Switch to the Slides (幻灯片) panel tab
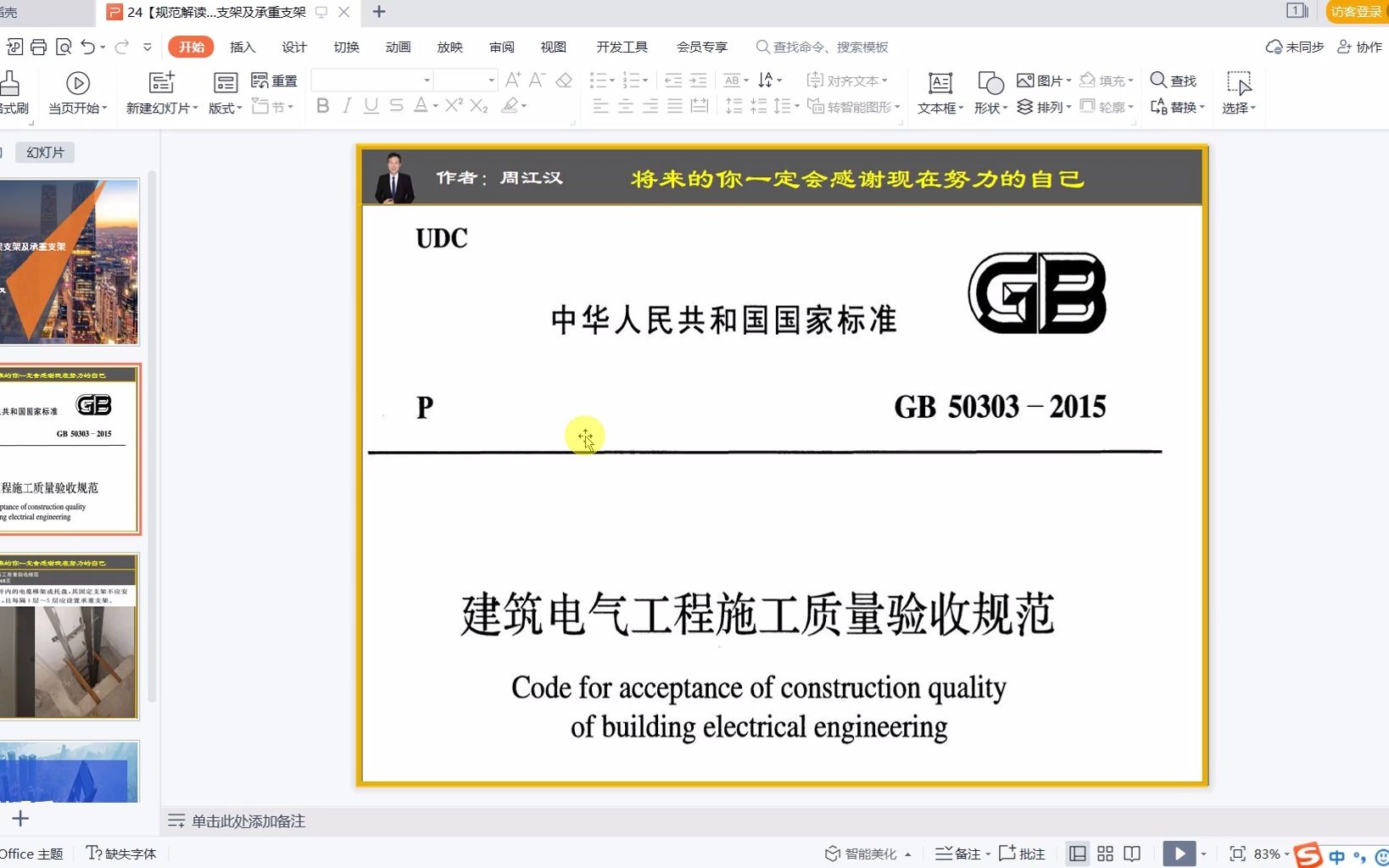 coord(45,153)
